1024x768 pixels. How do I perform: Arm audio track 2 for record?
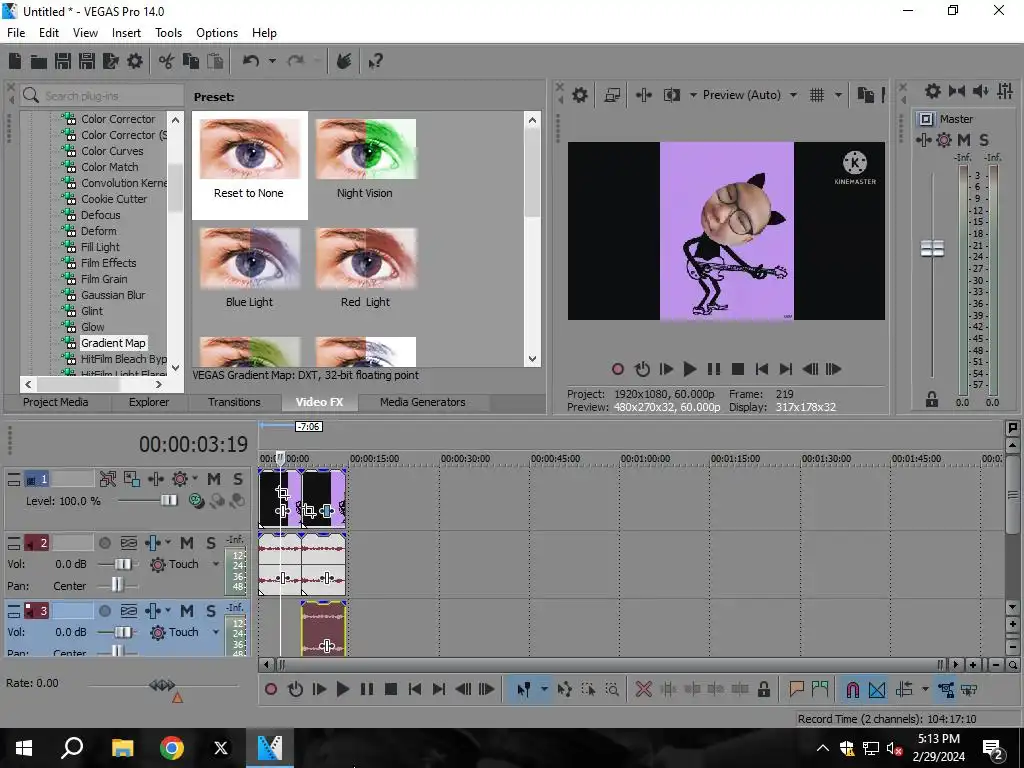[104, 543]
